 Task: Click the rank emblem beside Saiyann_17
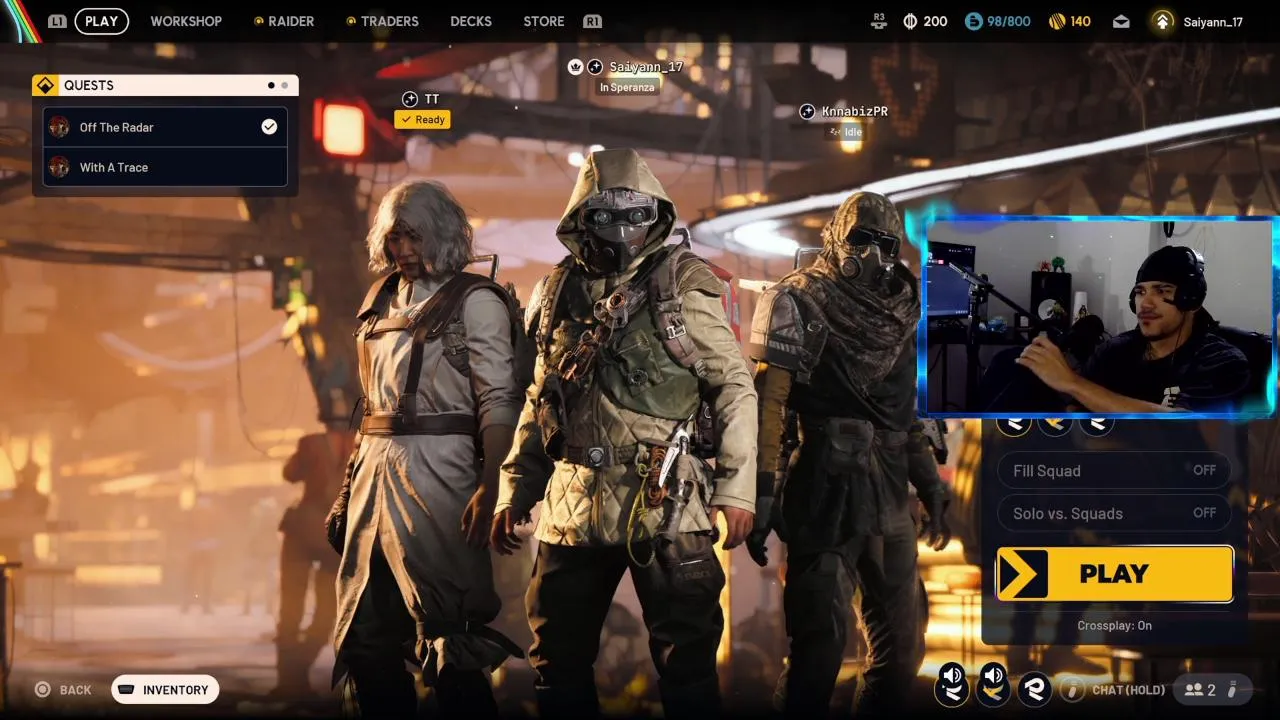pos(1162,21)
